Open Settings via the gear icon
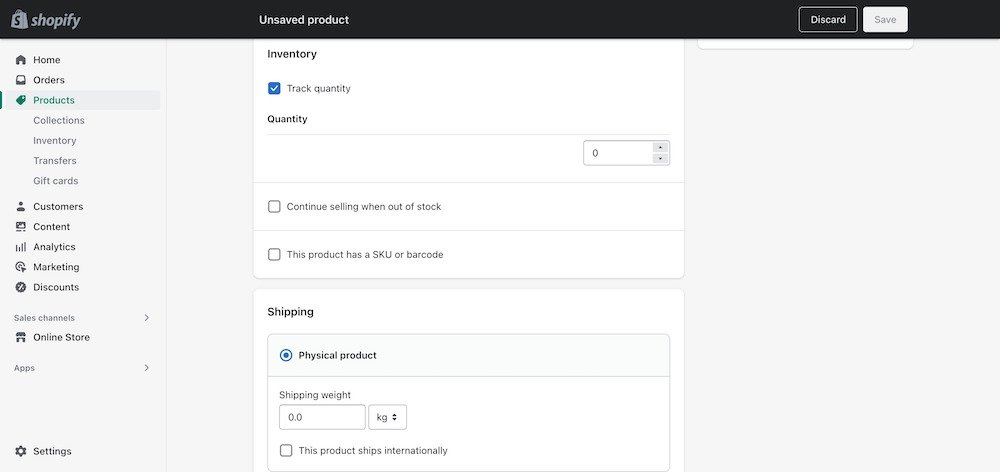Image resolution: width=1000 pixels, height=472 pixels. [x=21, y=451]
